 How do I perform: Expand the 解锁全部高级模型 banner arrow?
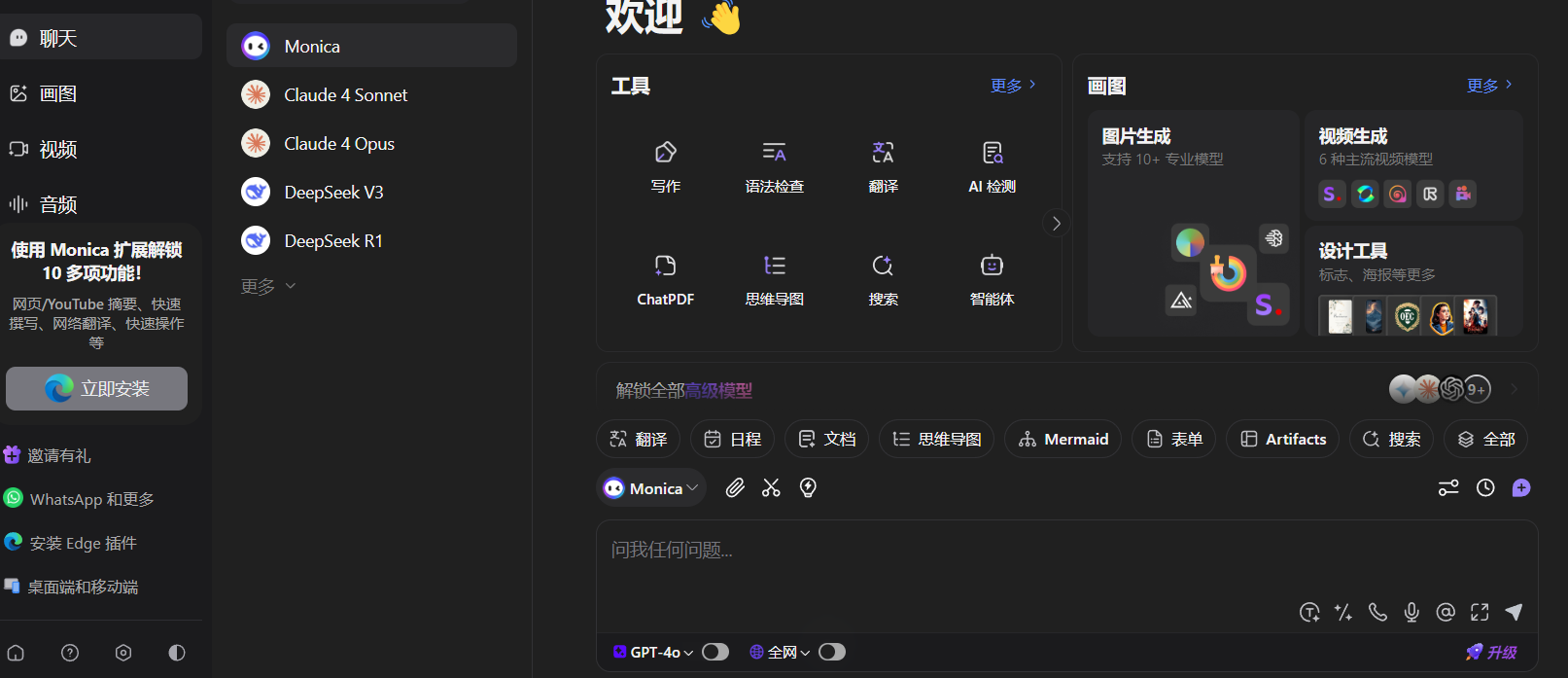click(x=1515, y=389)
